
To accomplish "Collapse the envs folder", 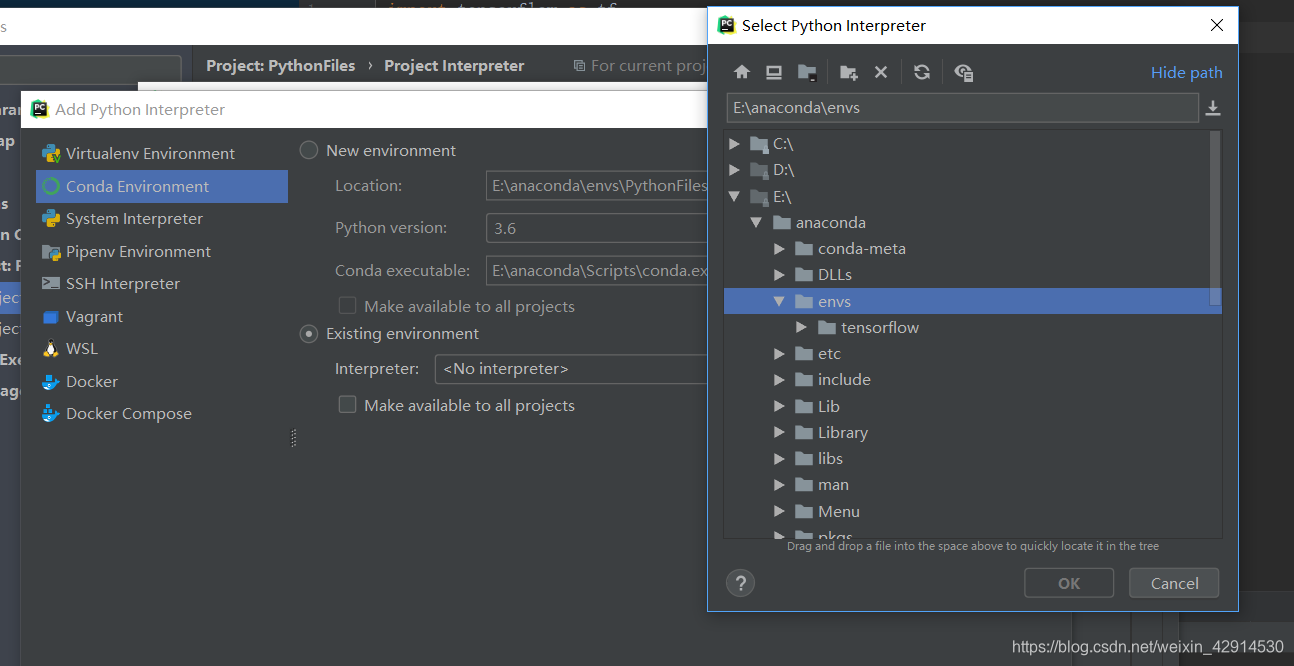I will point(780,301).
